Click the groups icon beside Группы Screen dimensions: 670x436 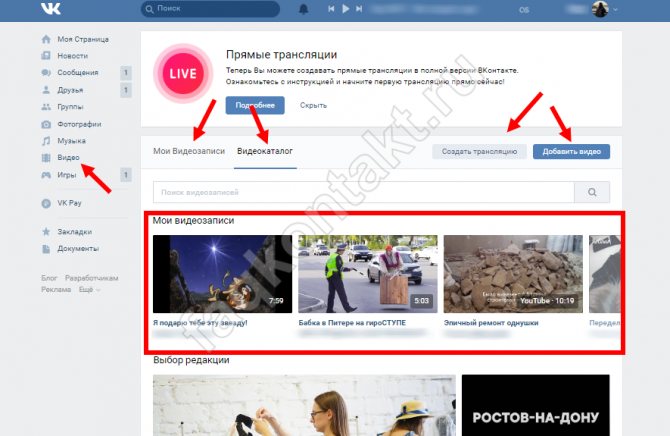pyautogui.click(x=46, y=107)
